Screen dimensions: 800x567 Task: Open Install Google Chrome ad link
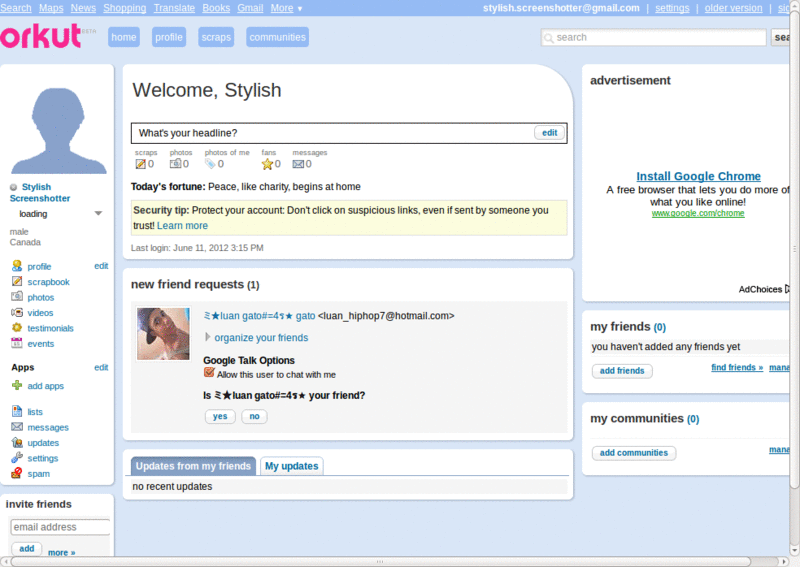(698, 176)
